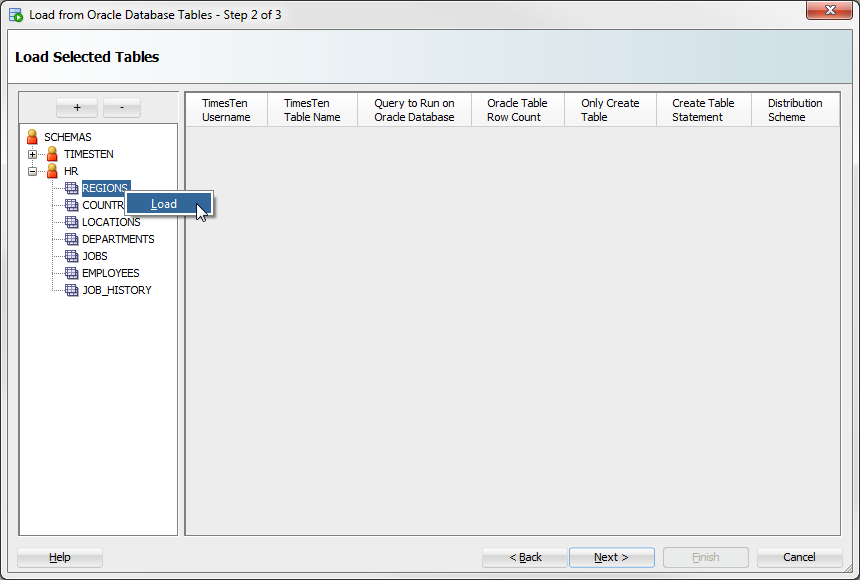Click the TimesTen Table Name column header
The width and height of the screenshot is (860, 580).
click(313, 110)
